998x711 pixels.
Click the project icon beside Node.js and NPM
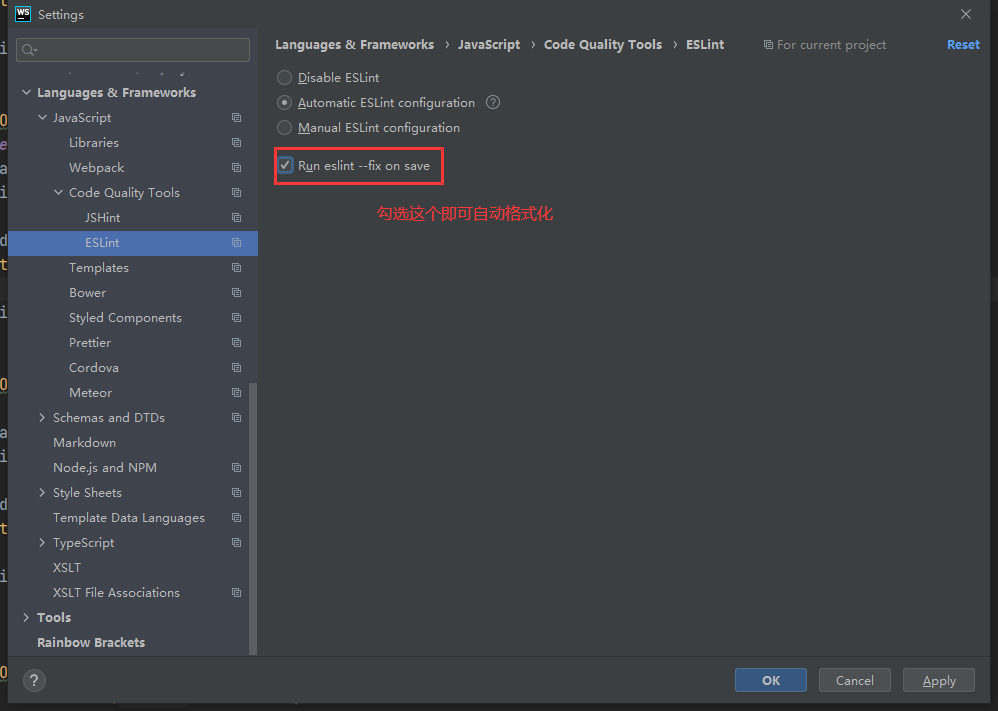pos(236,468)
